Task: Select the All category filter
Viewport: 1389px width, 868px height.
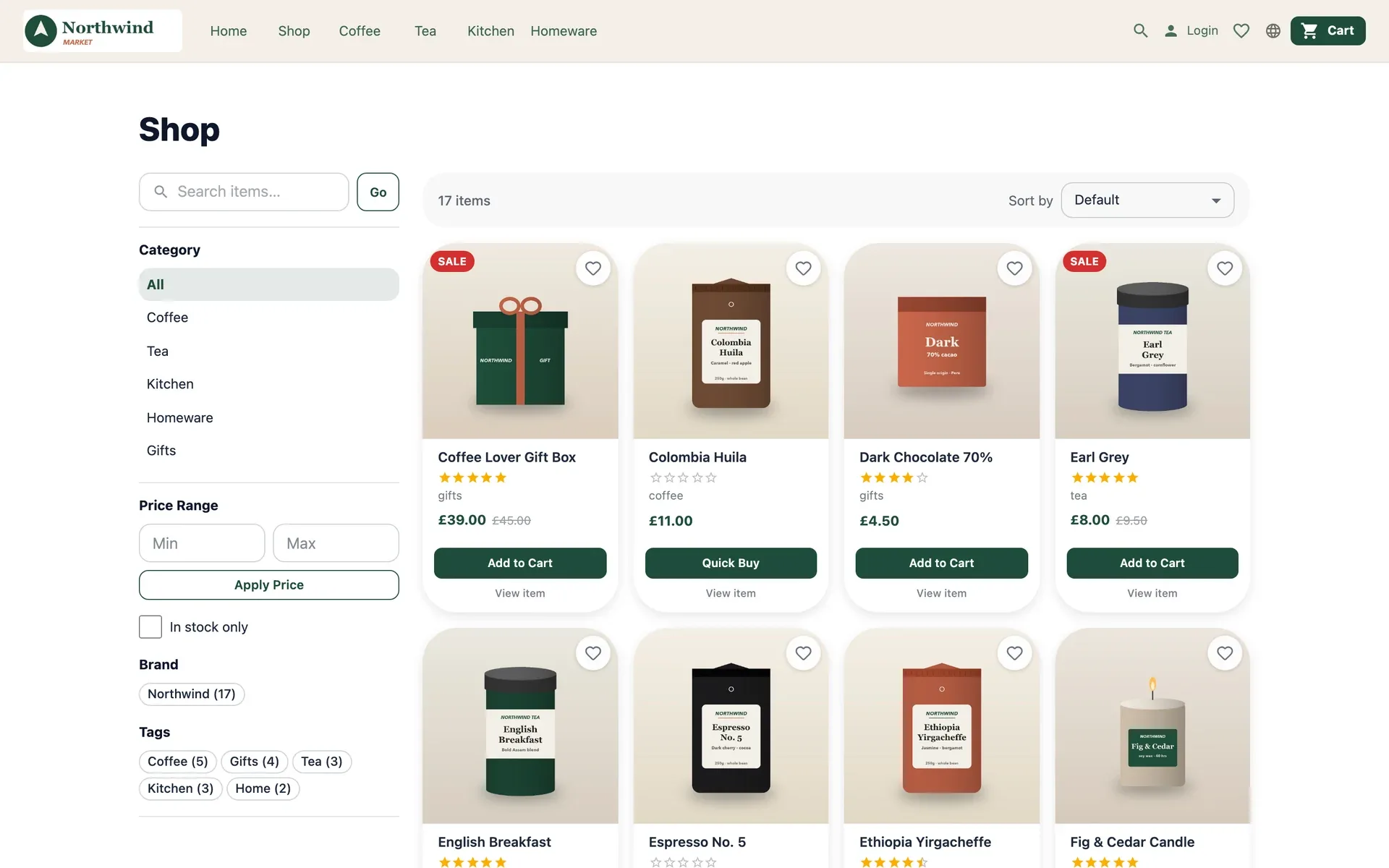Action: pos(269,284)
